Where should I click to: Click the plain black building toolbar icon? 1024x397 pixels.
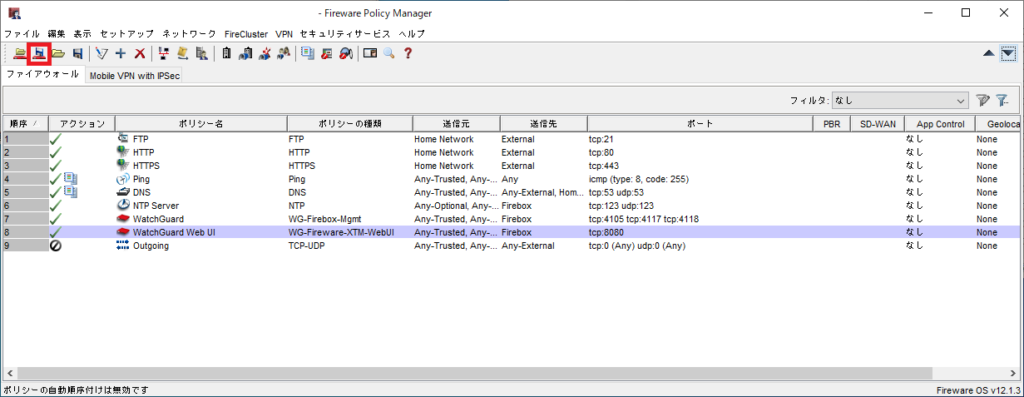pos(226,54)
